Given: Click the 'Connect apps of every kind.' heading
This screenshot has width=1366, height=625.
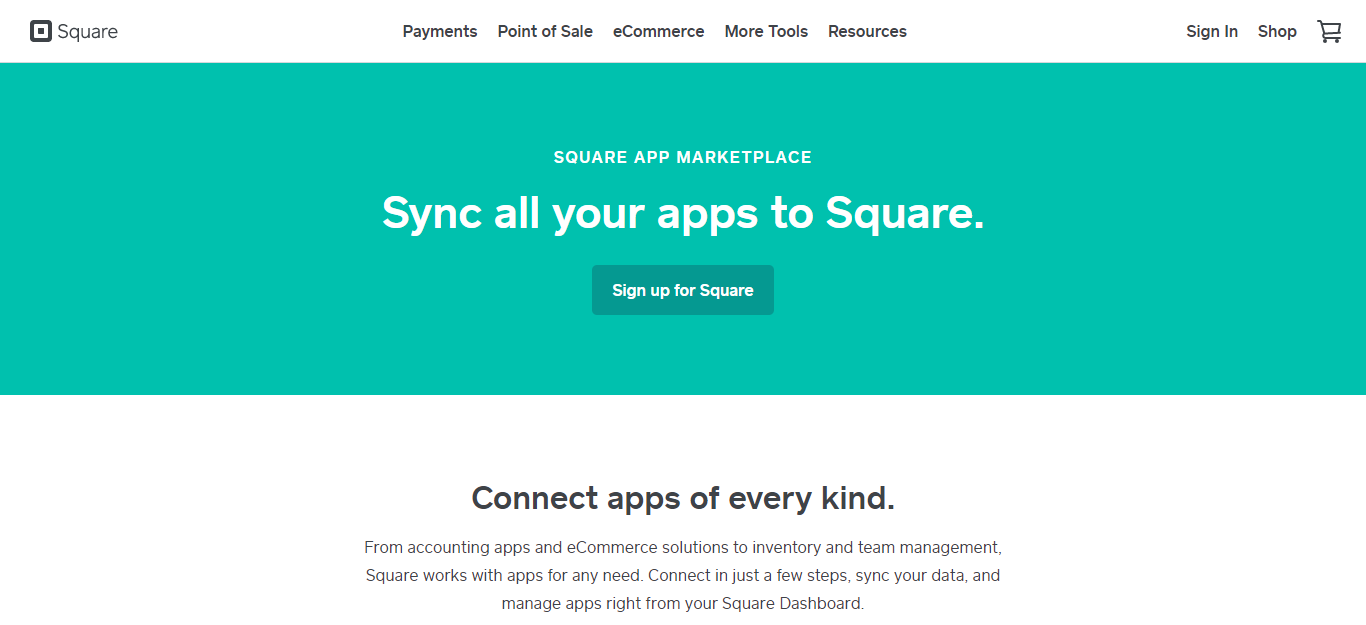Looking at the screenshot, I should pos(683,497).
